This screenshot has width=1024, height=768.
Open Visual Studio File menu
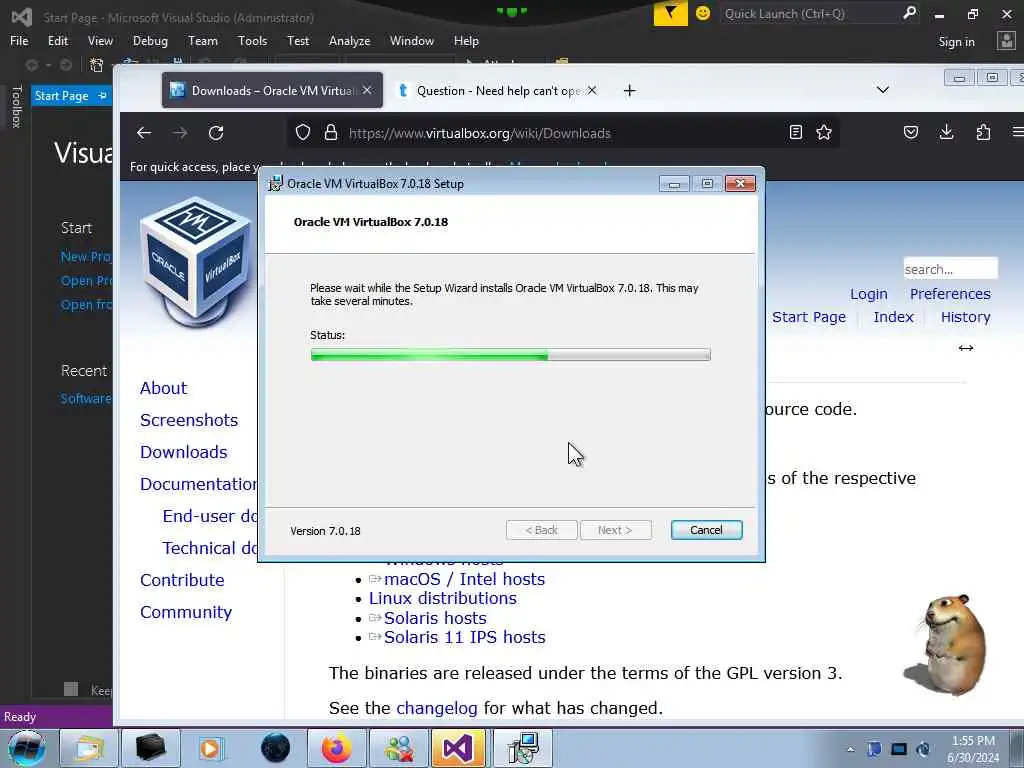19,40
